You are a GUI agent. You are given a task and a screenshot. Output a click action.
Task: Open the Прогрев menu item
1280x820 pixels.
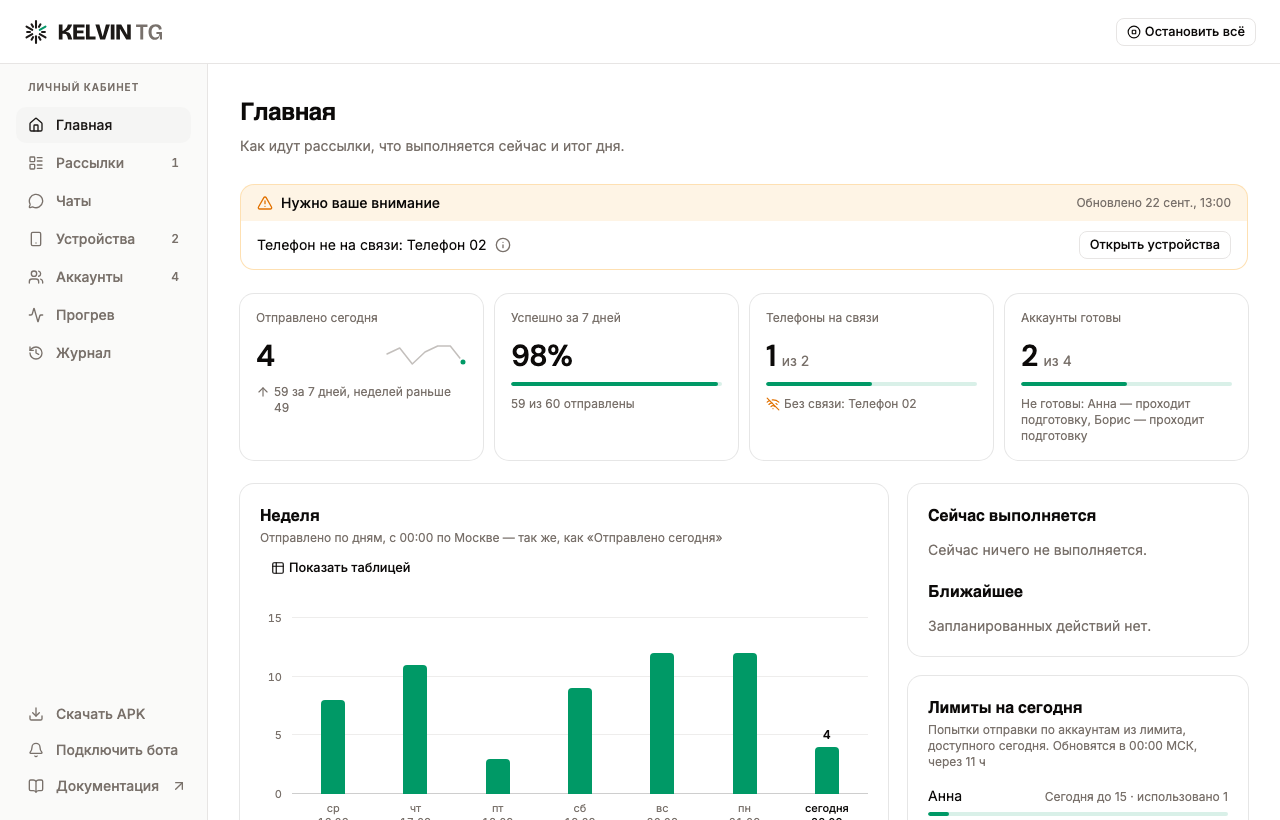[x=103, y=315]
